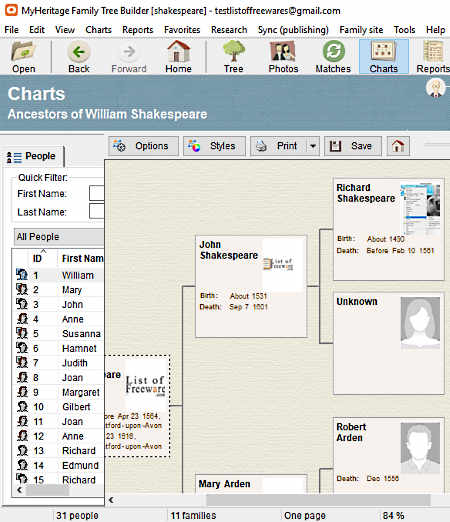Select person ID 8 Joan row
450x522 pixels.
point(59,377)
